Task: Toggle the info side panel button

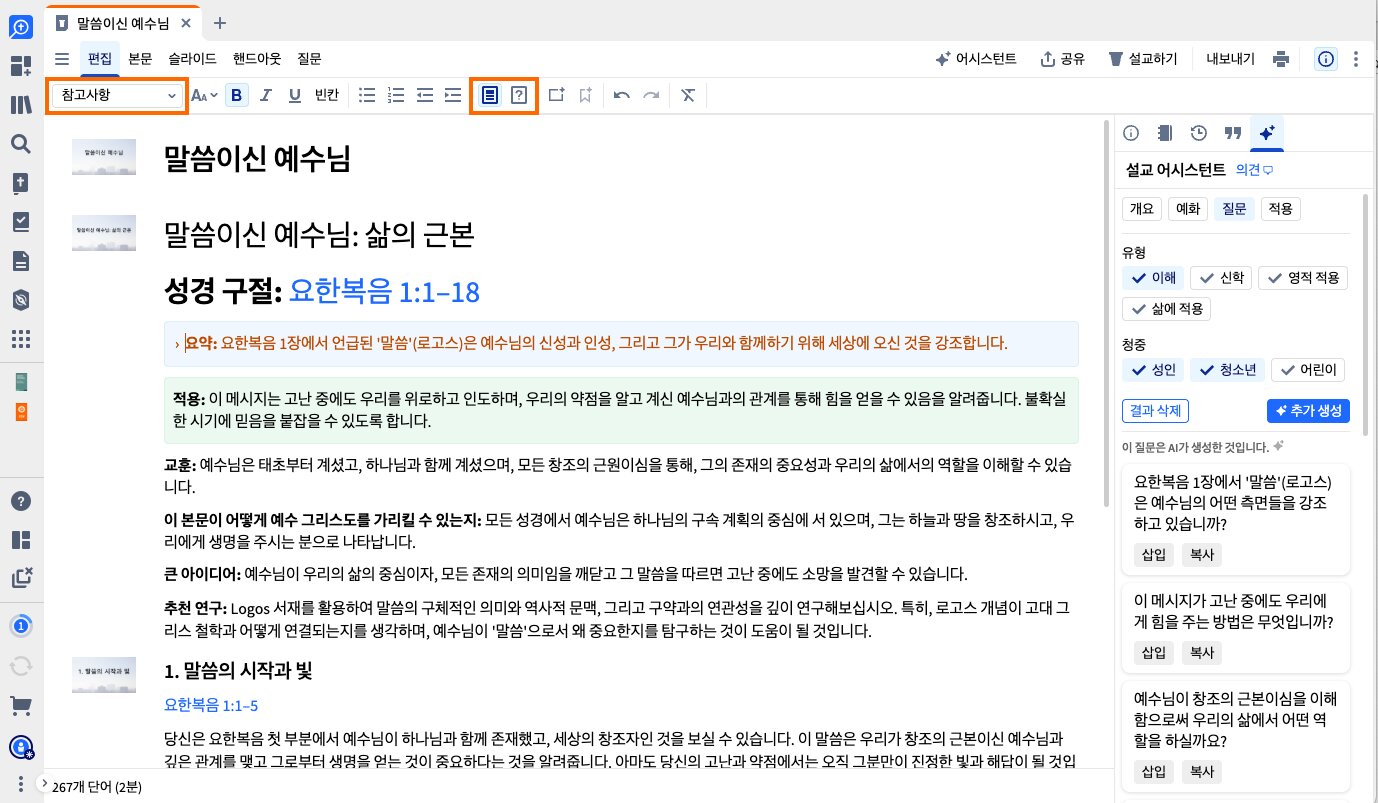Action: pyautogui.click(x=1326, y=59)
